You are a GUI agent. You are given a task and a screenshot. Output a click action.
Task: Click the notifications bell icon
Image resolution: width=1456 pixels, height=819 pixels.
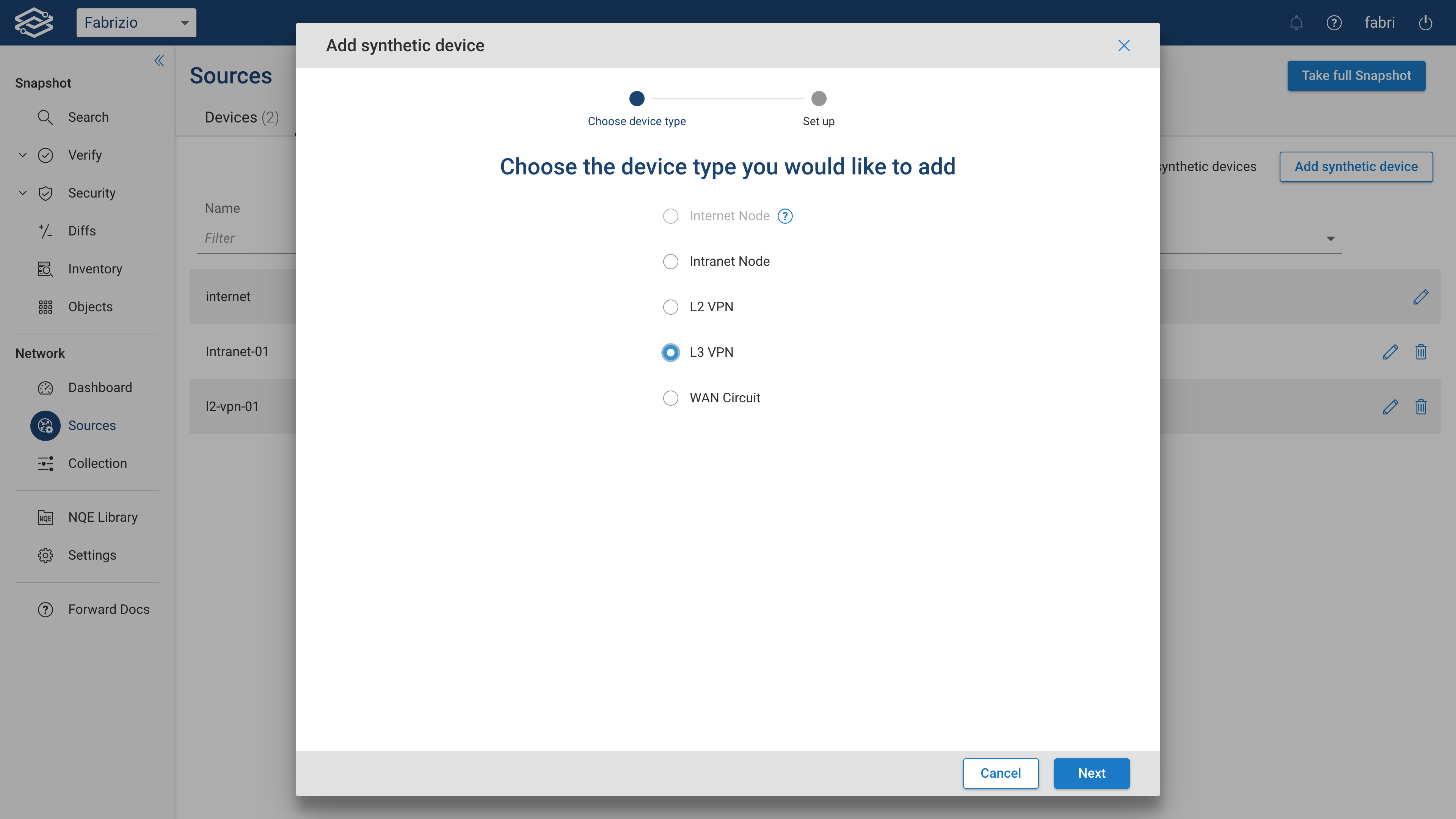(x=1296, y=23)
